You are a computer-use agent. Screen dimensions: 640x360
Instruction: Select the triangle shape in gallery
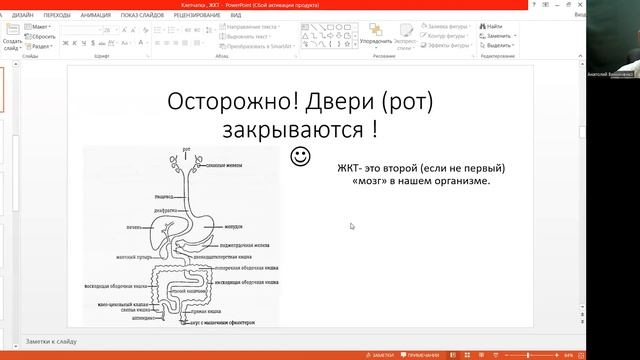point(305,36)
